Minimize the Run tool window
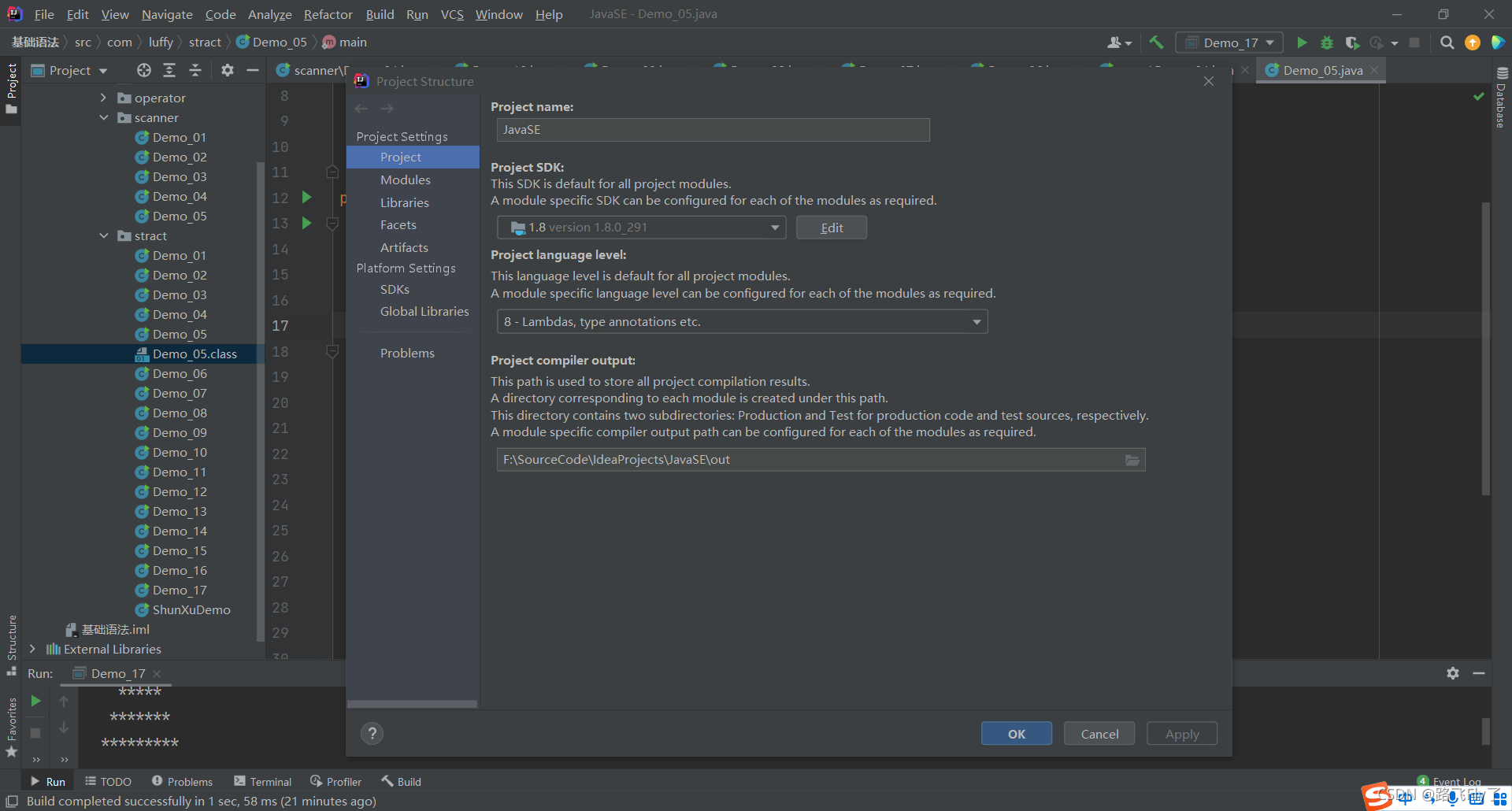This screenshot has width=1512, height=811. tap(1479, 673)
